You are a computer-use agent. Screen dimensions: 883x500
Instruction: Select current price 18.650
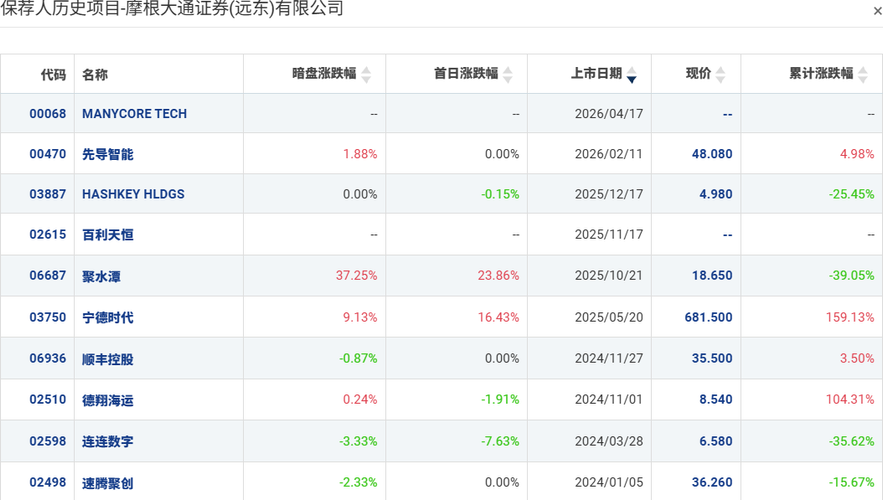tap(712, 275)
